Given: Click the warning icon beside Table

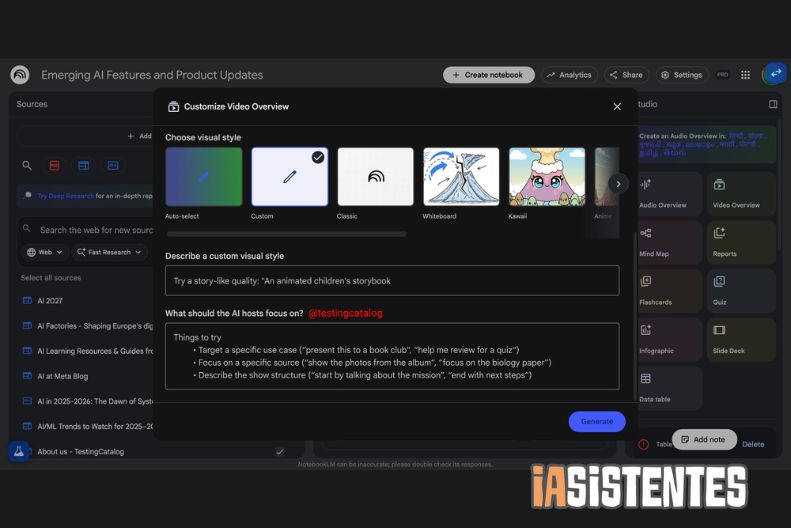Looking at the screenshot, I should pos(643,444).
